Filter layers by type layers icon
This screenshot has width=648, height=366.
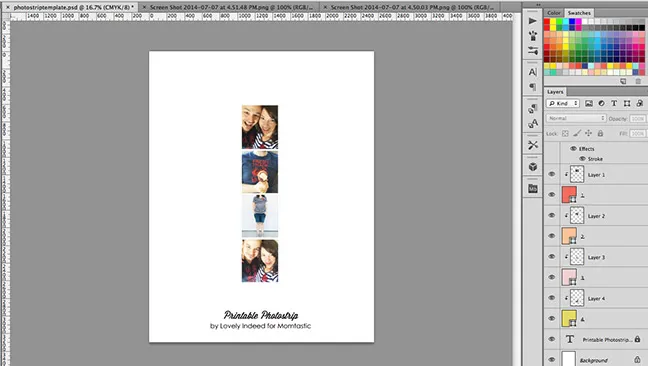click(x=614, y=103)
